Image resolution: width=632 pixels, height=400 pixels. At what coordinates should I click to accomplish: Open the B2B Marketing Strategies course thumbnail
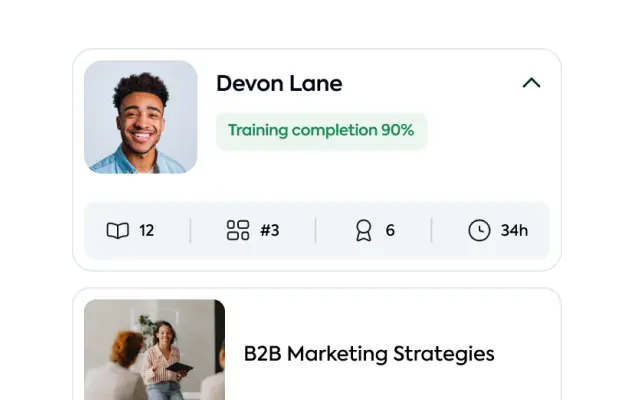[154, 350]
